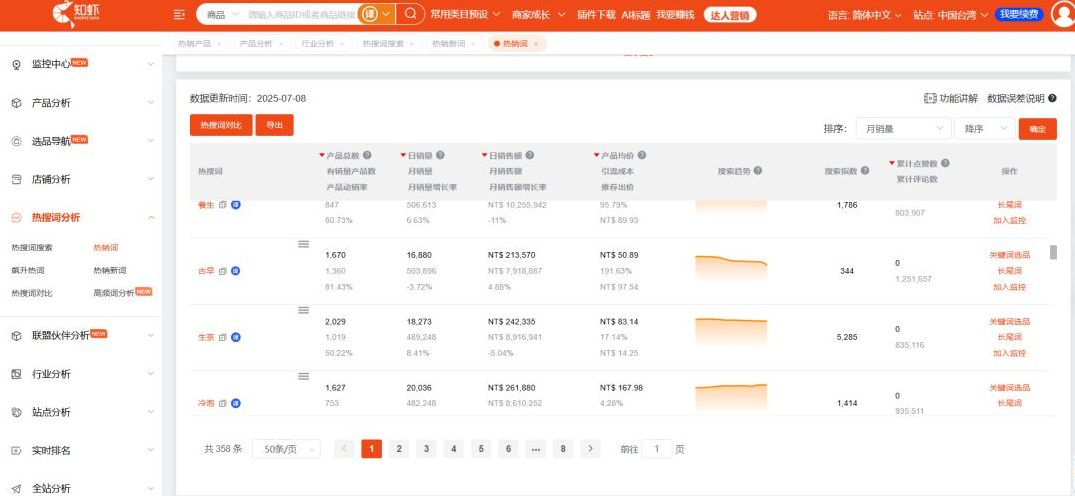The width and height of the screenshot is (1075, 496).
Task: Open the 商品 search type dropdown
Action: point(222,14)
